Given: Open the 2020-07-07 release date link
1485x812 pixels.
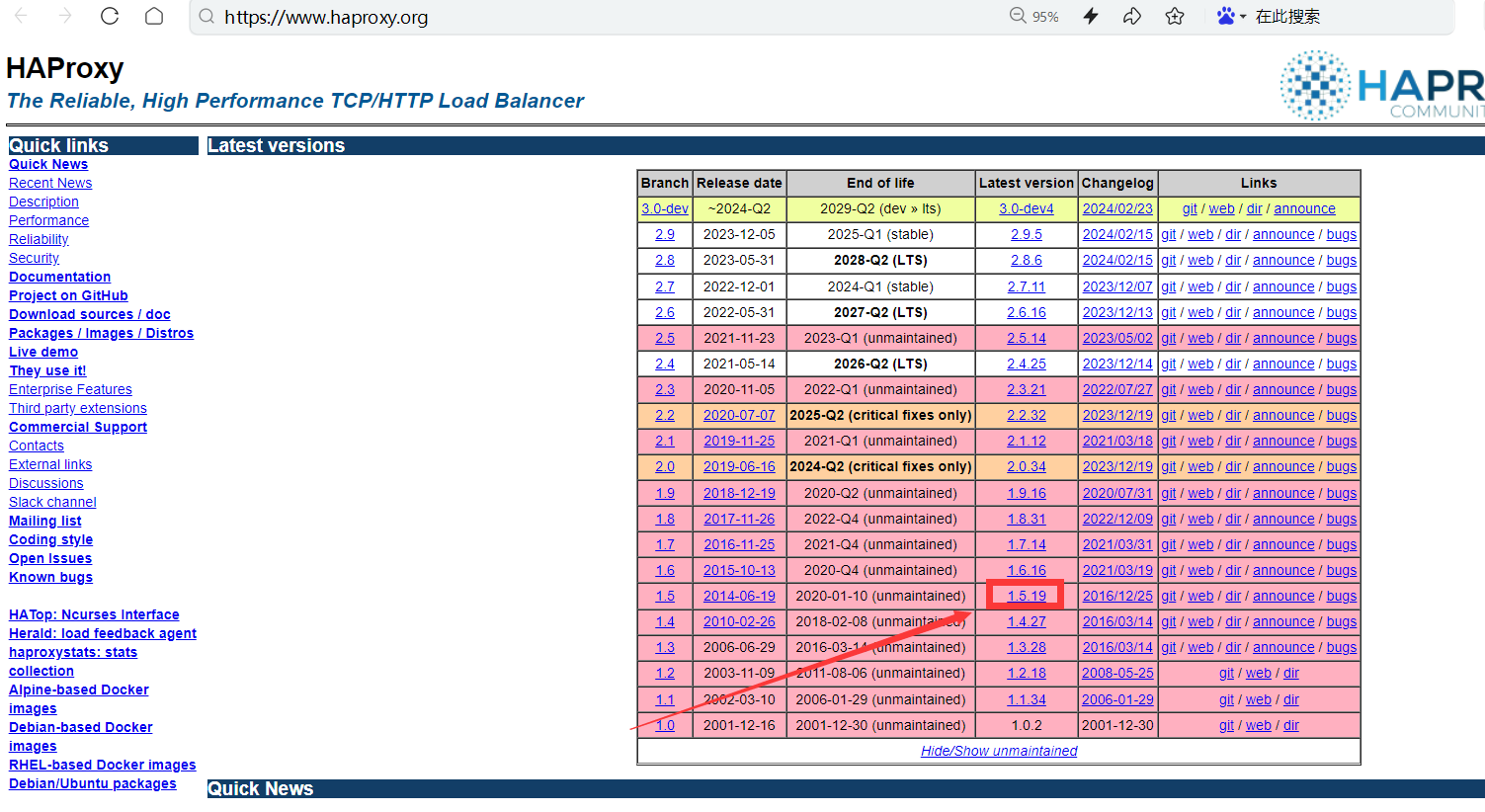Looking at the screenshot, I should (x=739, y=415).
